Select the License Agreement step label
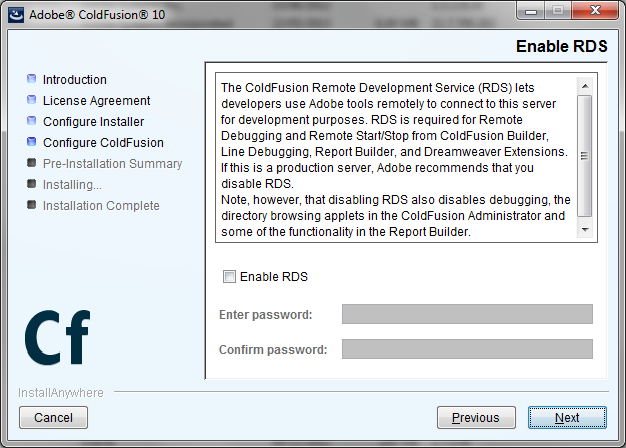This screenshot has height=448, width=626. pos(97,101)
